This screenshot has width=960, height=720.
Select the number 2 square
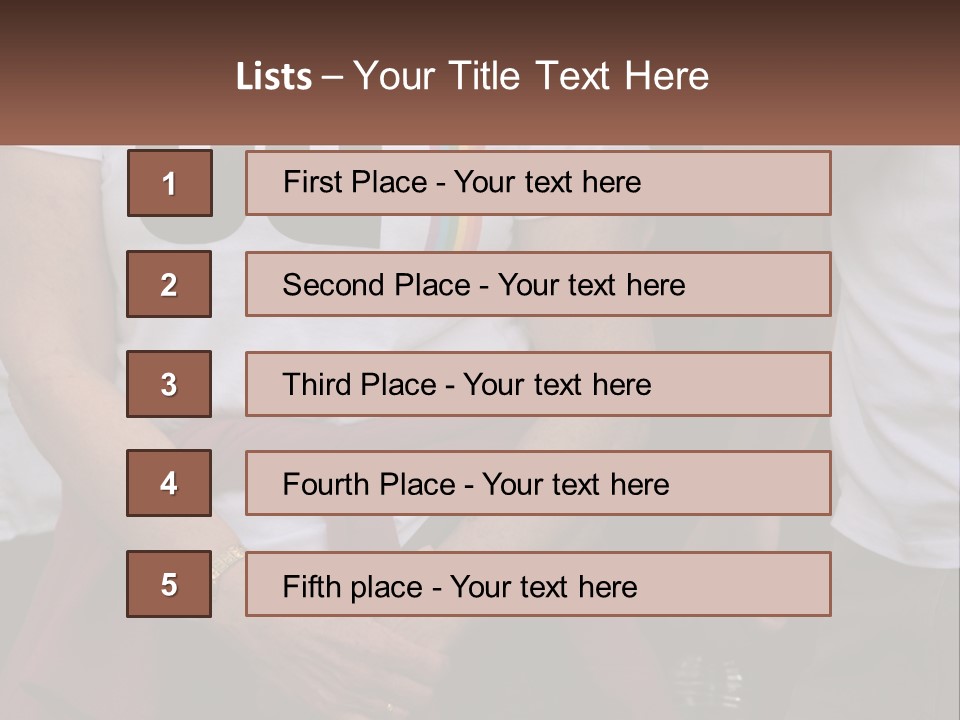click(169, 284)
